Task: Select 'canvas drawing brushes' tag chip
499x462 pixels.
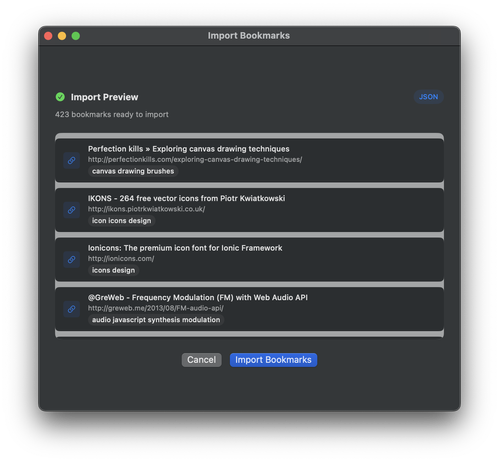Action: coord(133,171)
